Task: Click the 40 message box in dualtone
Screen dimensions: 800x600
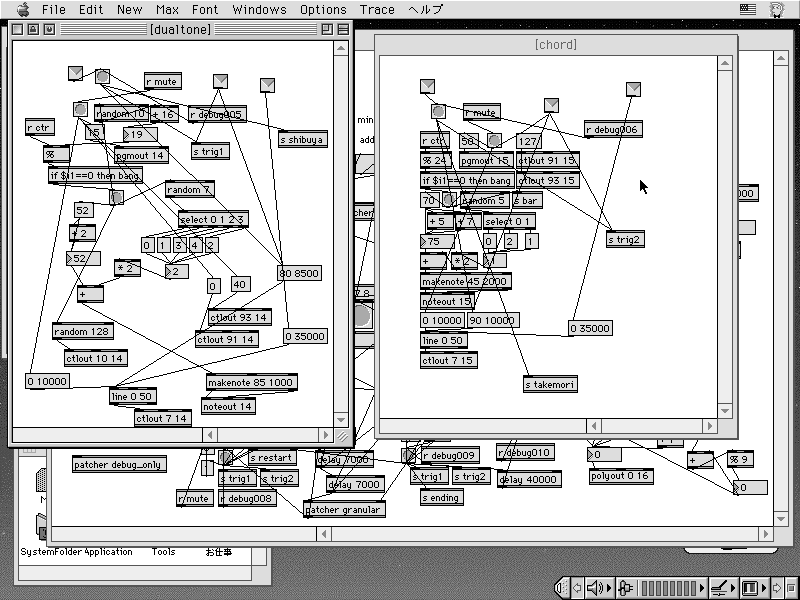Action: point(240,284)
